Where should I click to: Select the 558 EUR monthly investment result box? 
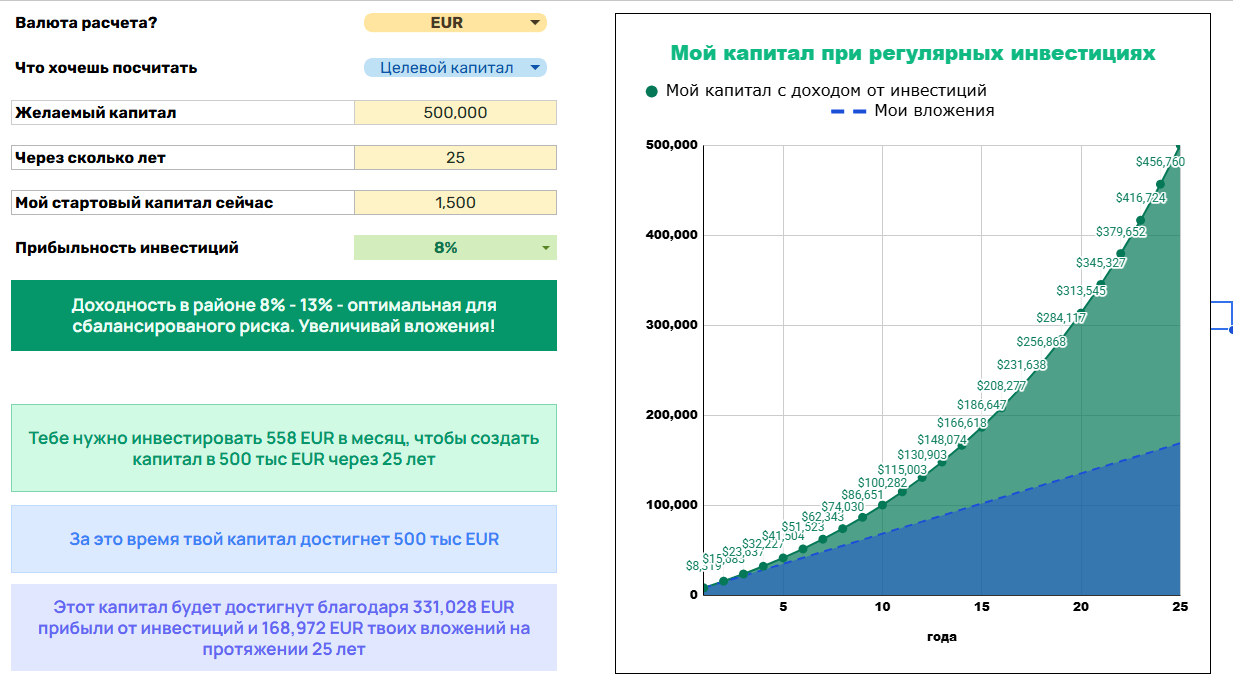[284, 448]
